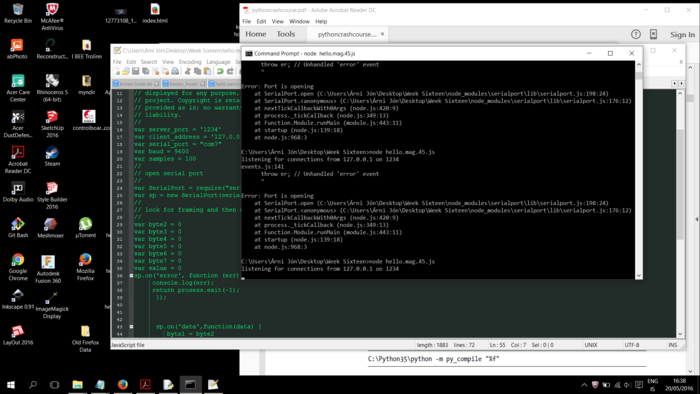Viewport: 700px width, 394px height.
Task: Select the SketchUp 2016 desktop icon
Action: (52, 124)
